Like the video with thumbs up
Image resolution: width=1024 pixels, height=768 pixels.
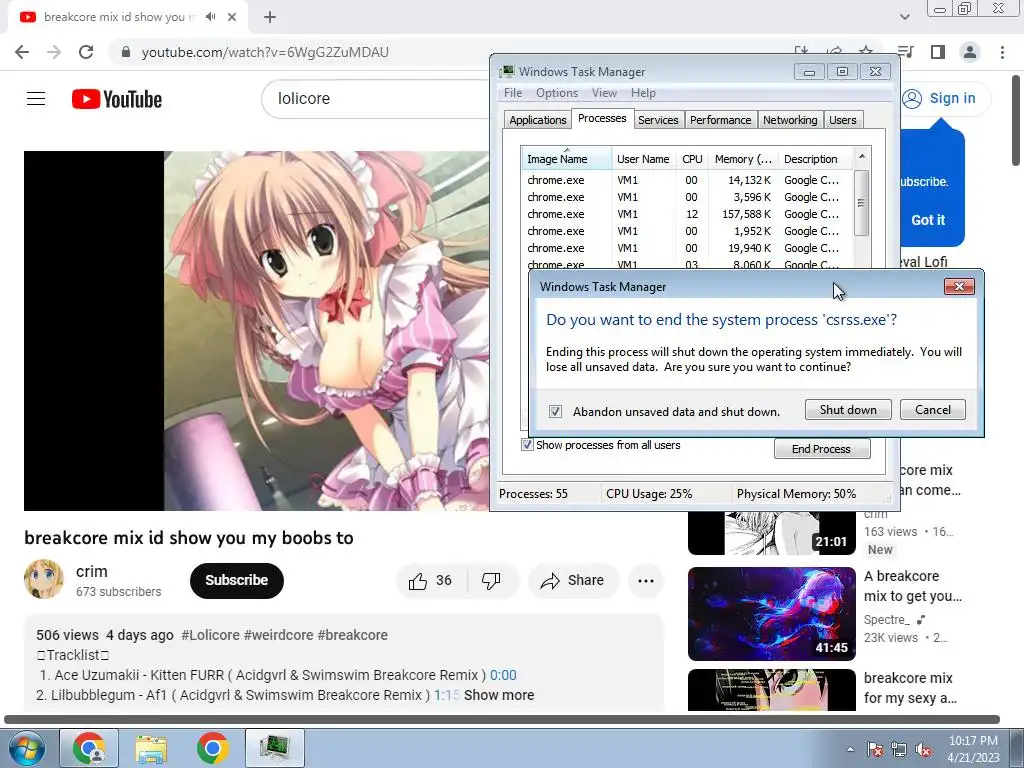(430, 581)
